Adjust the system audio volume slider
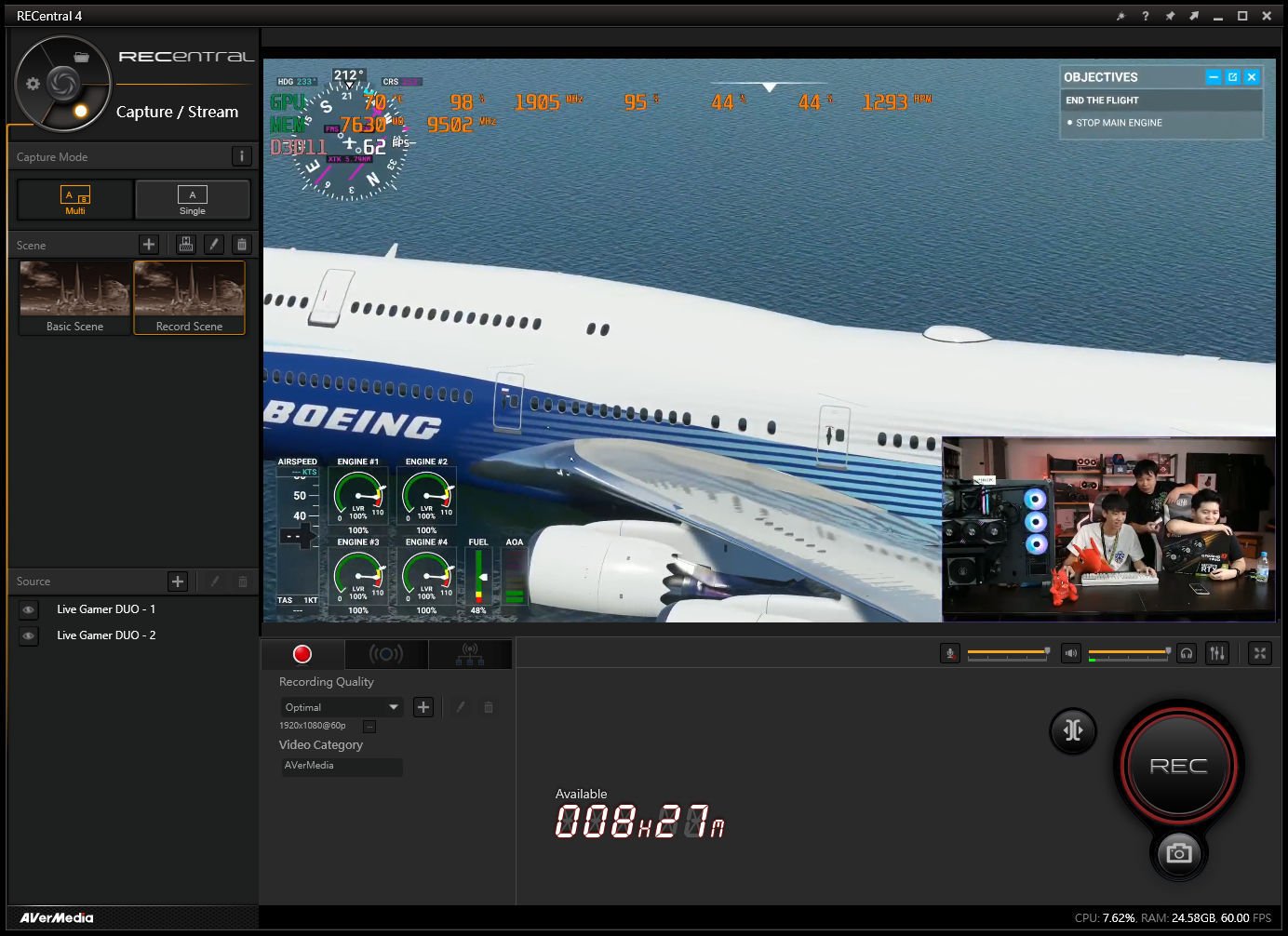This screenshot has width=1288, height=936. tap(1130, 653)
